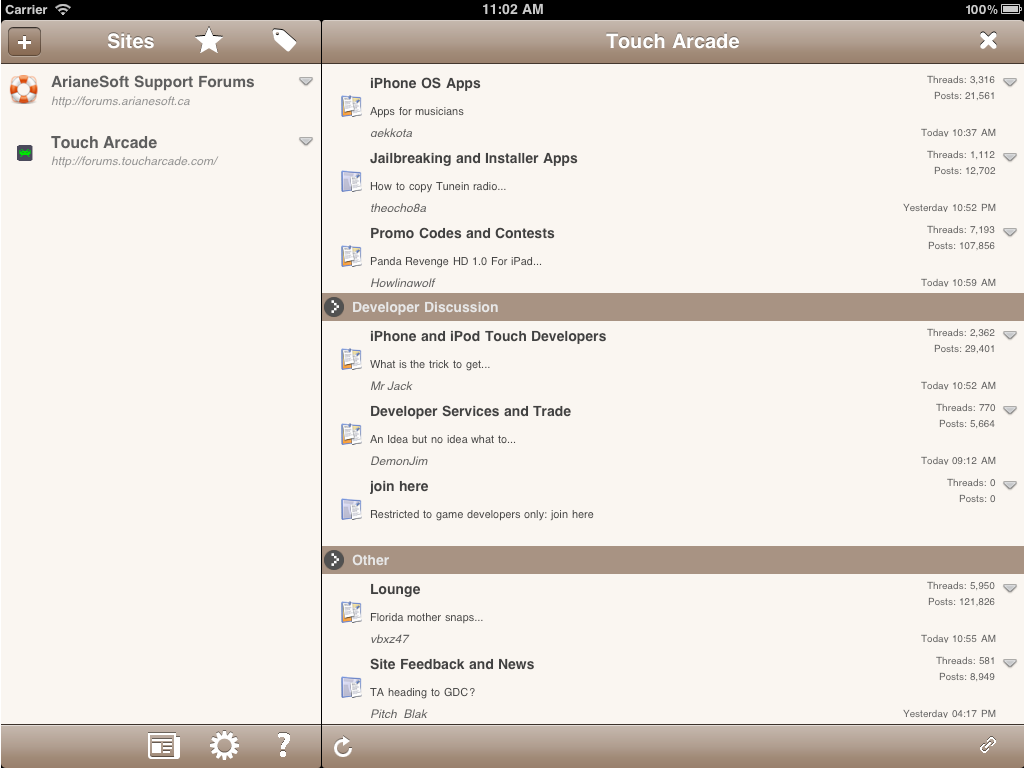Refresh the Touch Arcade forum list
Viewport: 1024px width, 768px height.
pos(343,746)
